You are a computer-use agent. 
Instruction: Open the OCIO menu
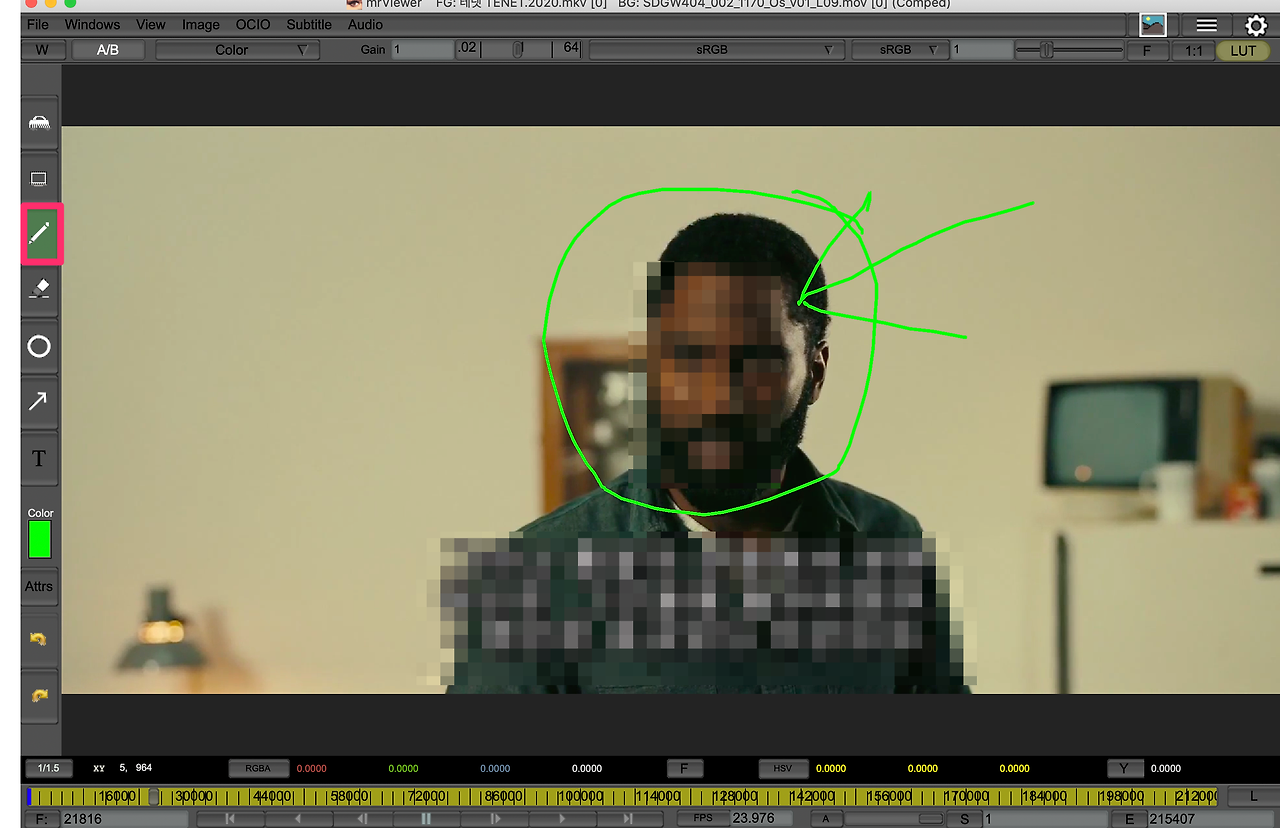(x=253, y=24)
